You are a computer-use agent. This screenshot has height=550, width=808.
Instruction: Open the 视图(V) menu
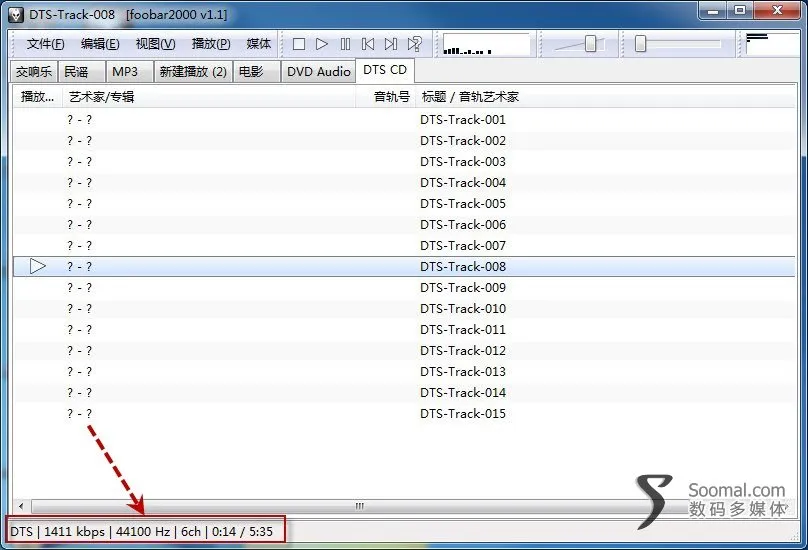point(155,44)
